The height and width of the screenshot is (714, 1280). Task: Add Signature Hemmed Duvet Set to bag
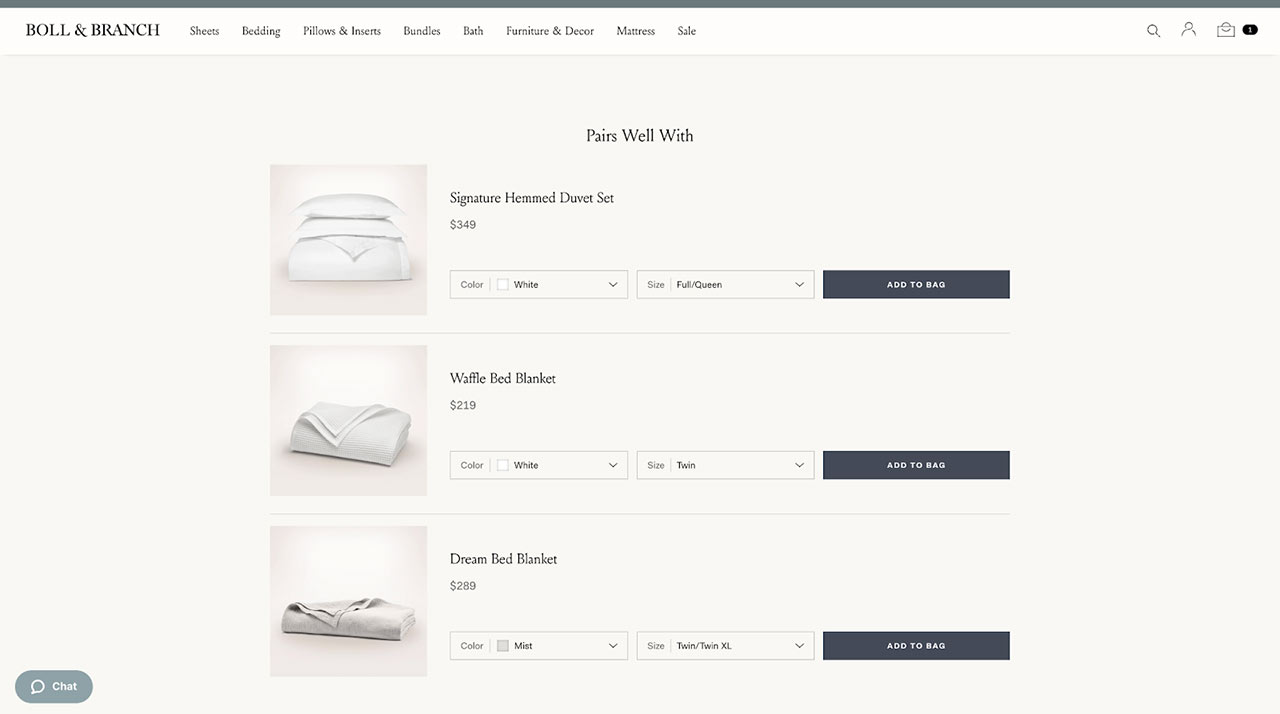916,284
